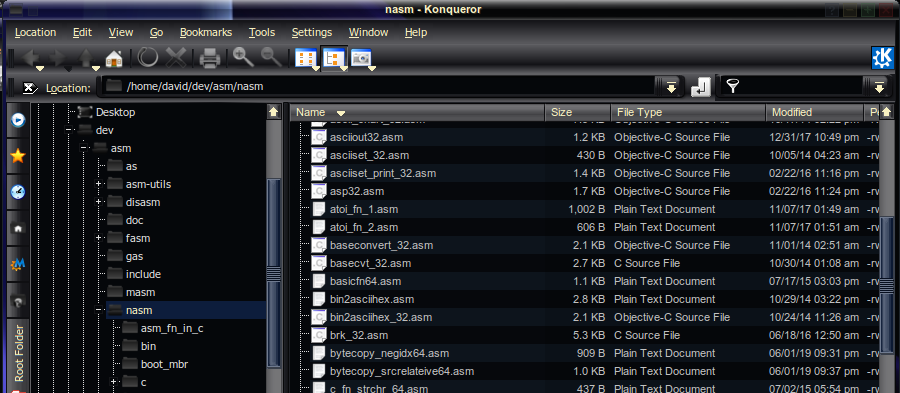Viewport: 900px width, 393px height.
Task: Click the KDE logo throbber icon
Action: click(882, 58)
